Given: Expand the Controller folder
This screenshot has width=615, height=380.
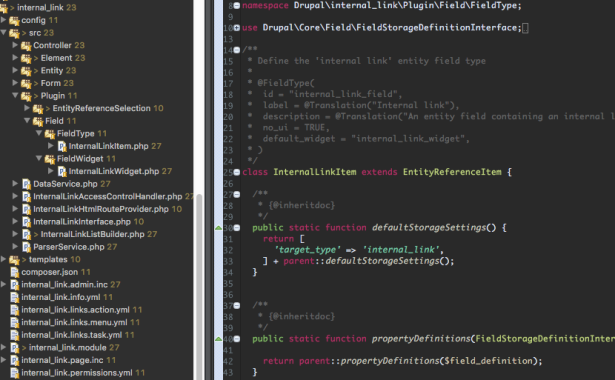Looking at the screenshot, I should 15,45.
